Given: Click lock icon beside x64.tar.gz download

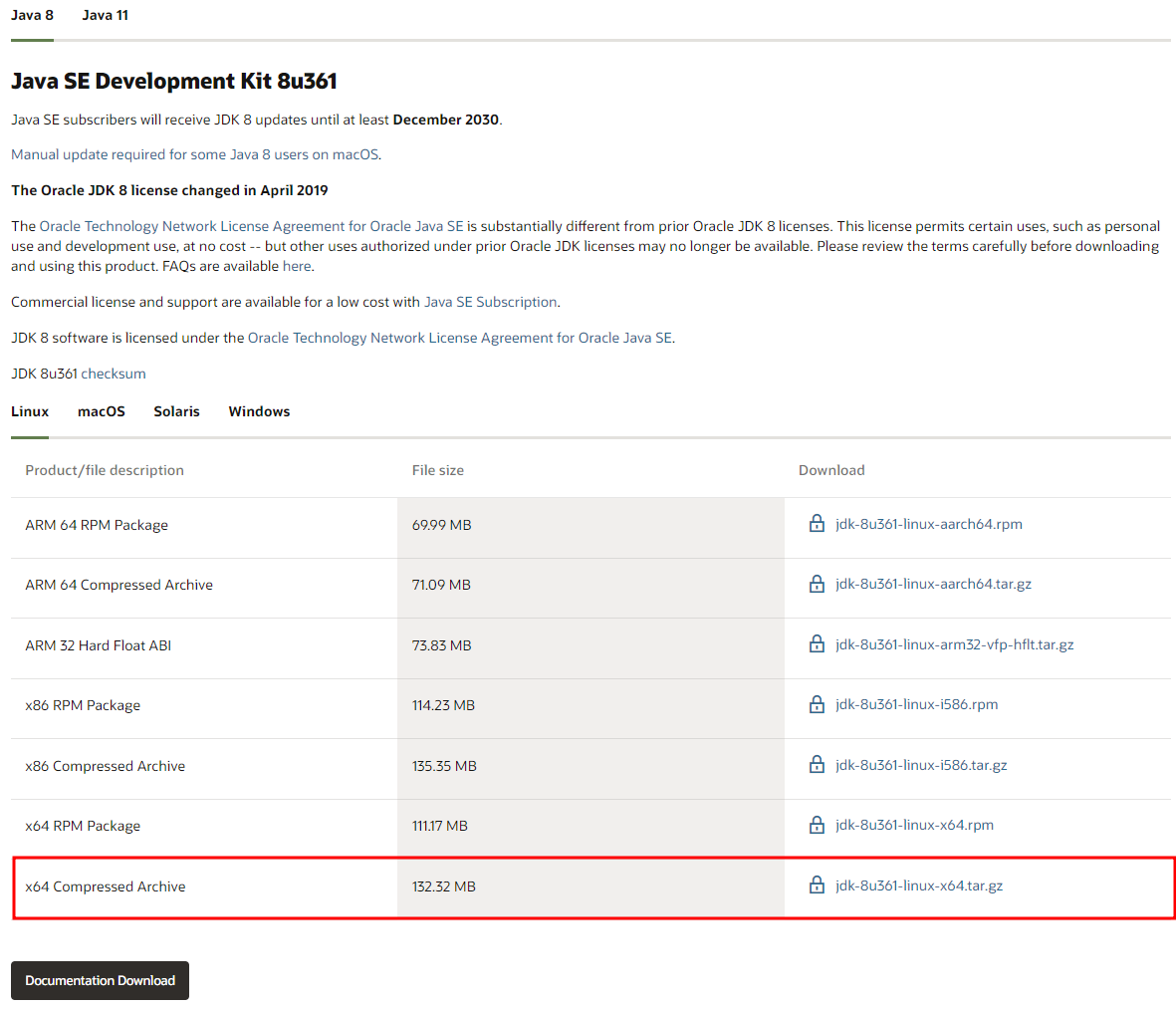Looking at the screenshot, I should point(817,885).
